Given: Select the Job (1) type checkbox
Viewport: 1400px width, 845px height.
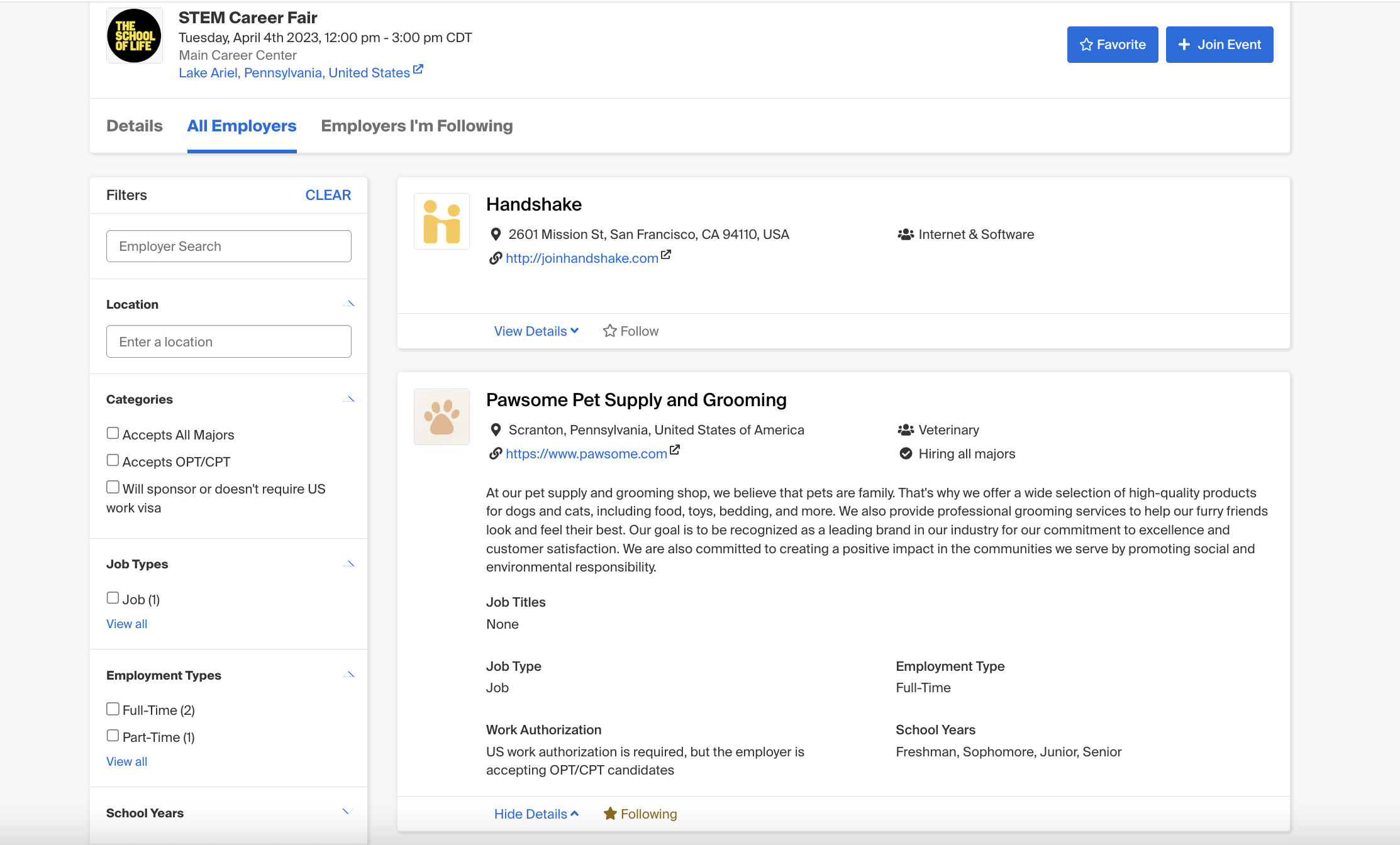Looking at the screenshot, I should tap(113, 598).
